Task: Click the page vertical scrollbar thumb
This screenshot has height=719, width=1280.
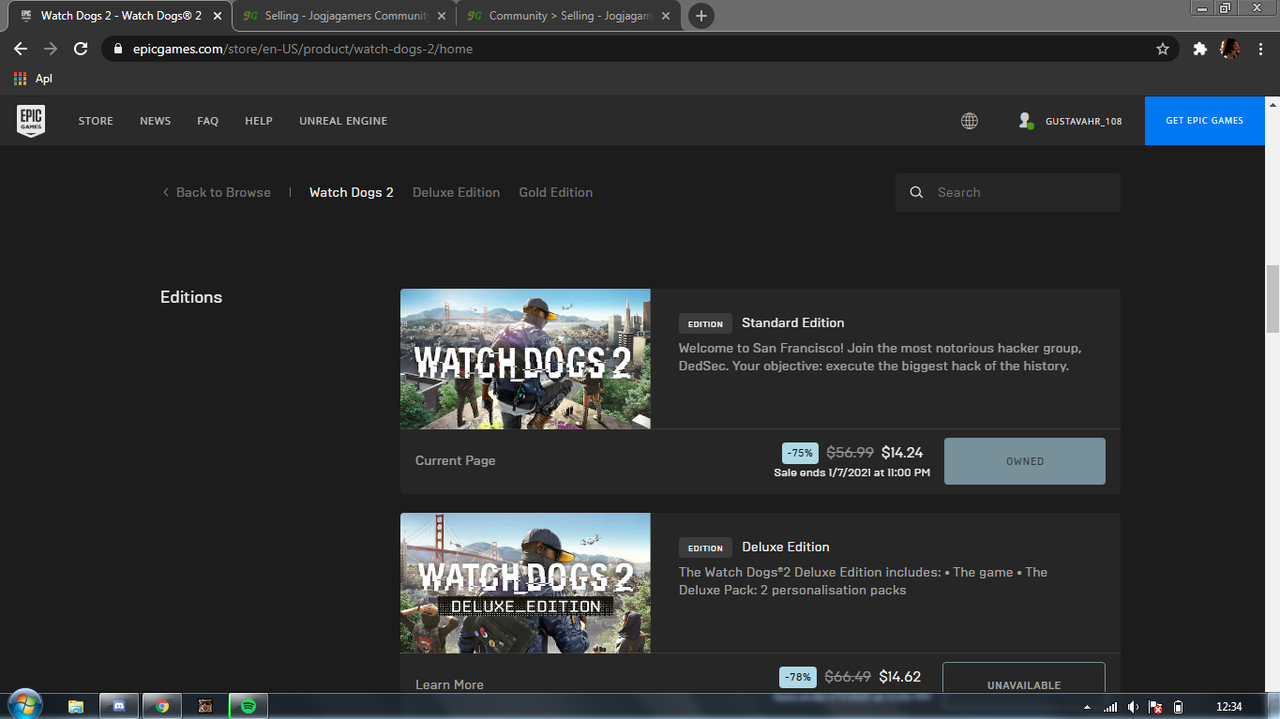Action: [1272, 299]
